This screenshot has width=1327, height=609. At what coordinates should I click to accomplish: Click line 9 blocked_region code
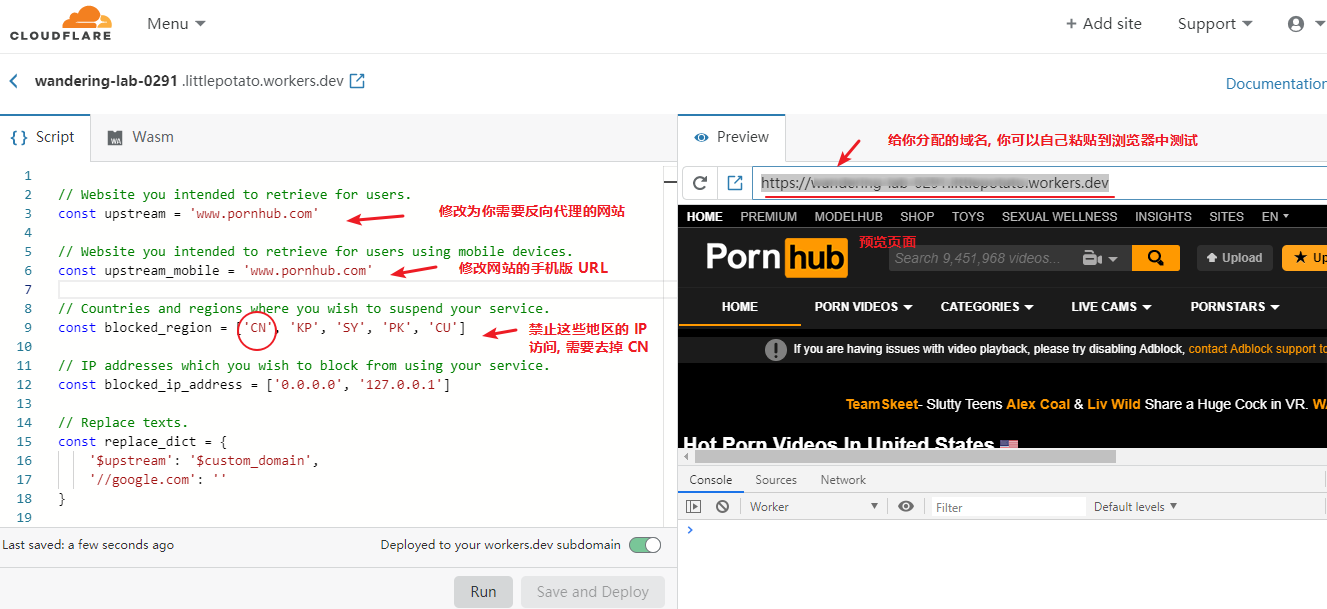point(262,327)
